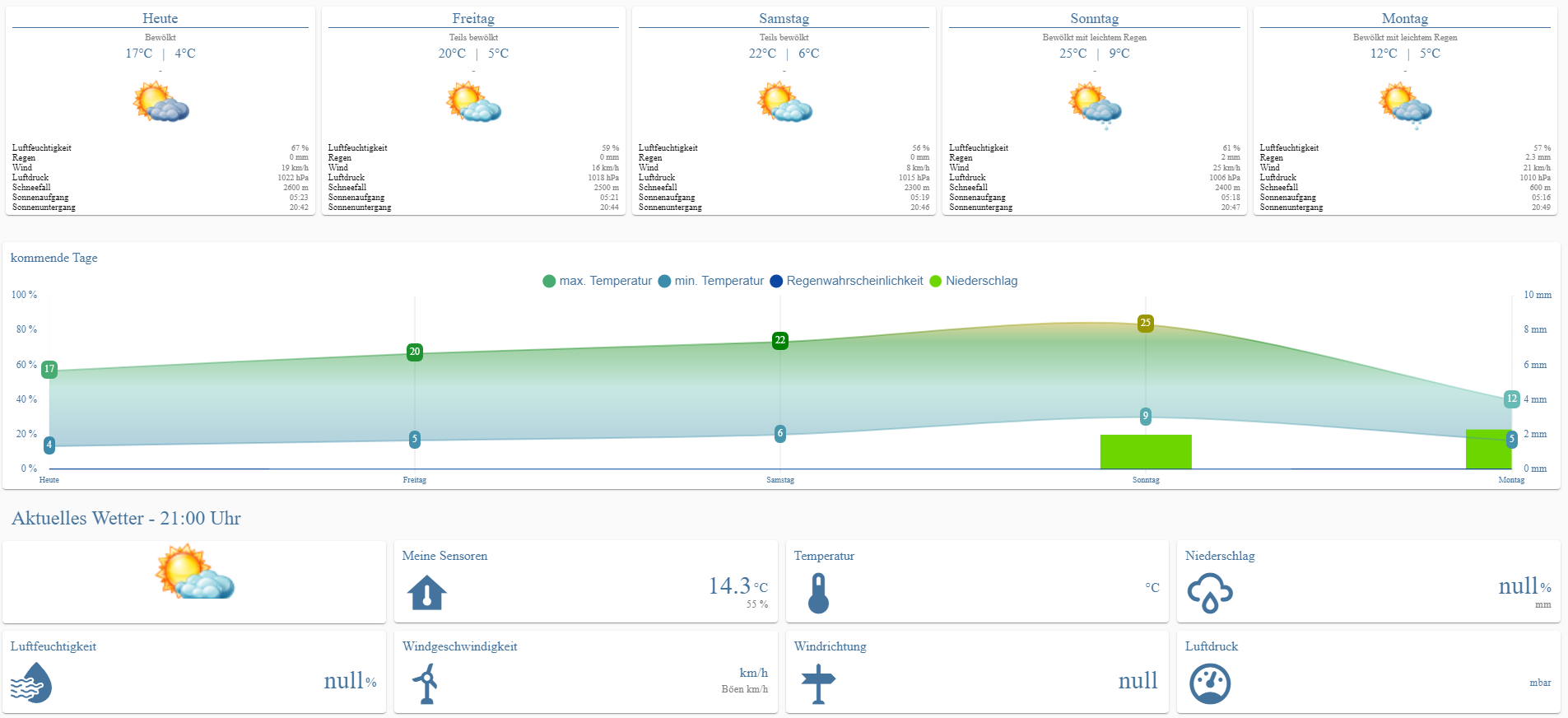Click the Samstag label on chart axis
1568x718 pixels.
coord(780,480)
